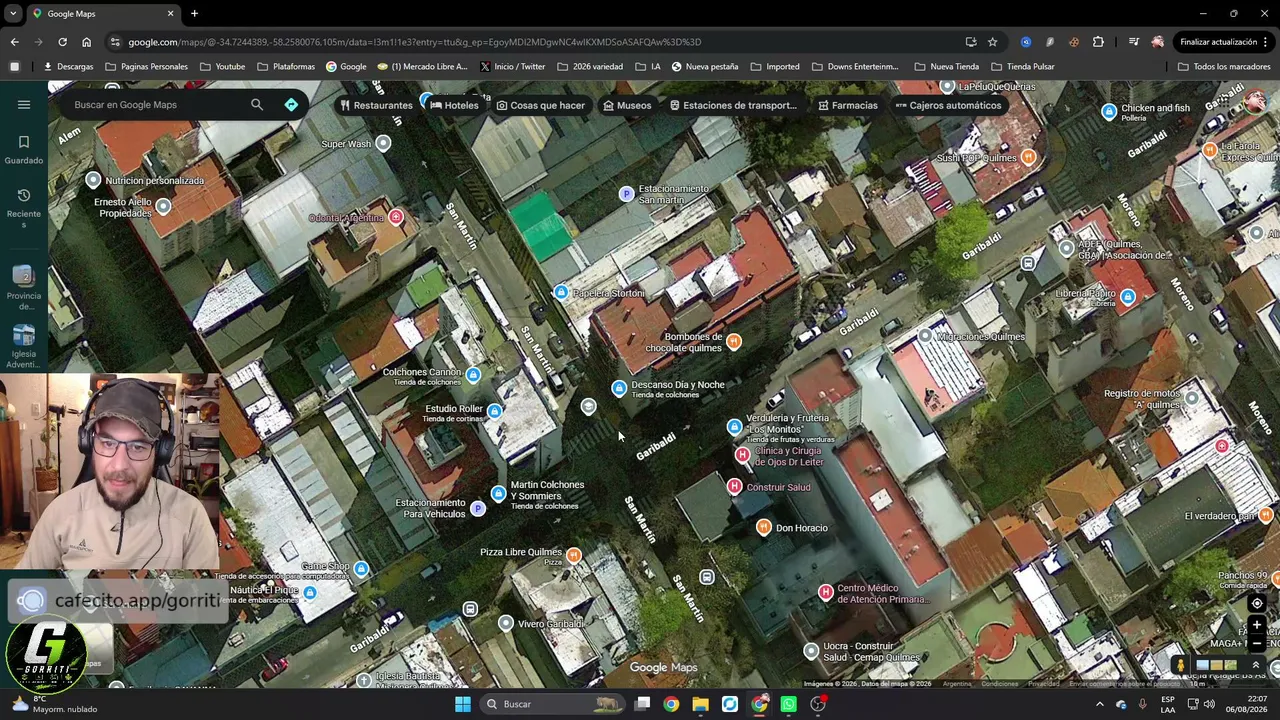Click the Estudio Roller store pin
The width and height of the screenshot is (1280, 720).
point(494,411)
